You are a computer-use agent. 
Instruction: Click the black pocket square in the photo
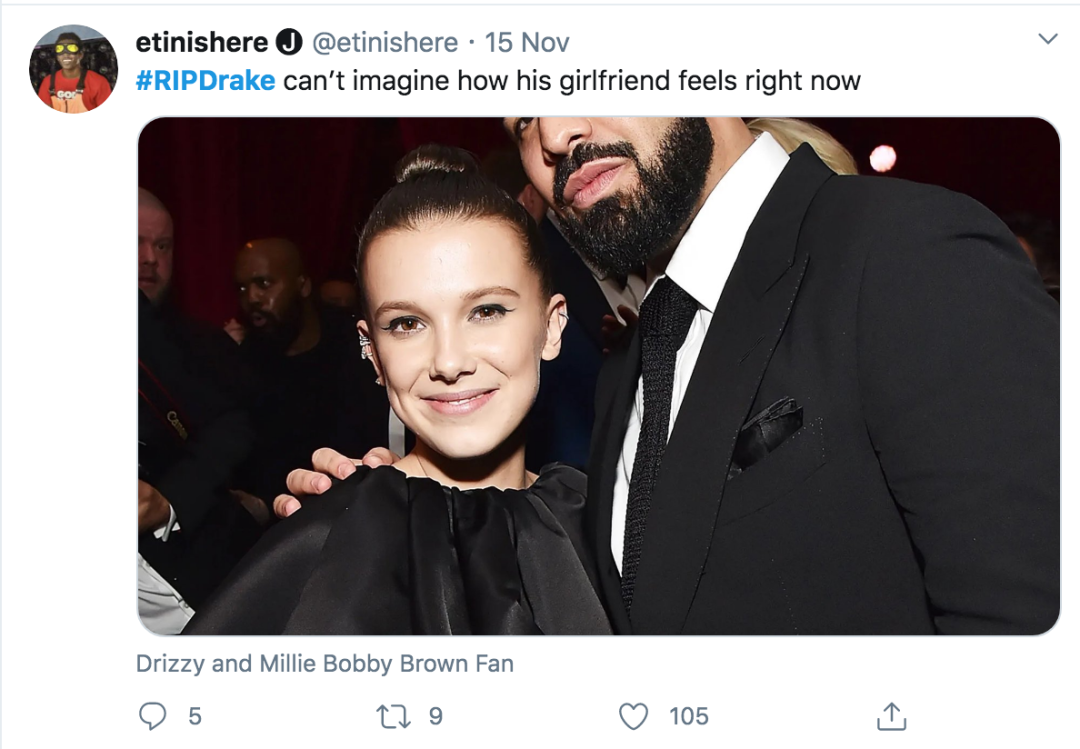coord(766,432)
